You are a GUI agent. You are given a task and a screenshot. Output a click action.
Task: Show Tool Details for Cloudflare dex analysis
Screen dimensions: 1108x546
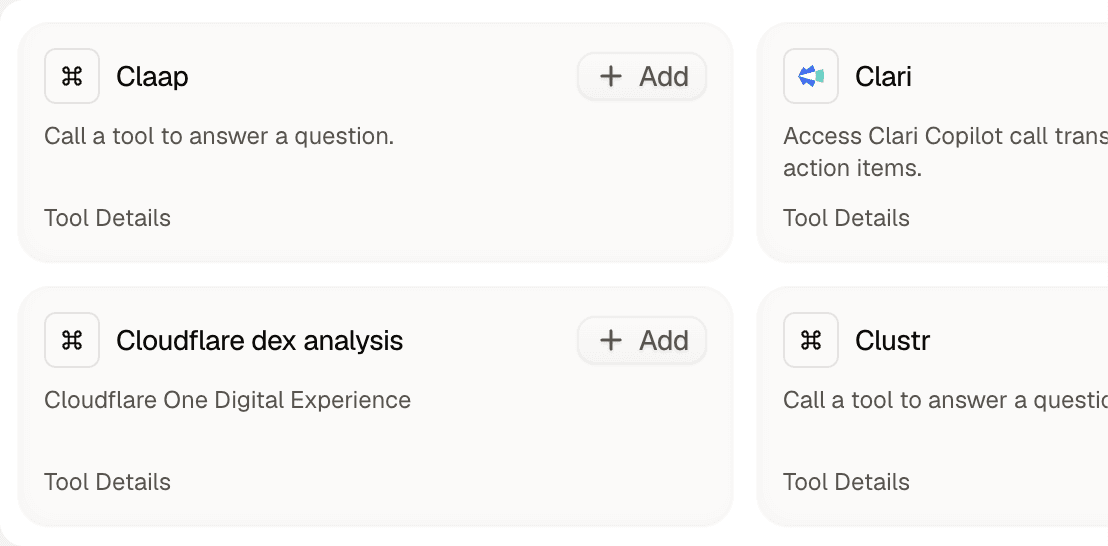[x=107, y=482]
